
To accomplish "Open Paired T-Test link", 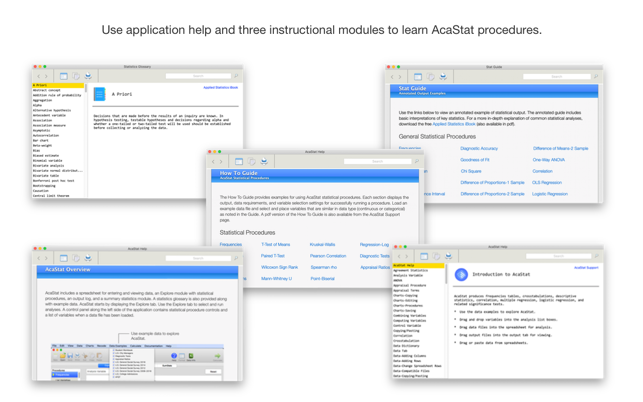I will [273, 256].
